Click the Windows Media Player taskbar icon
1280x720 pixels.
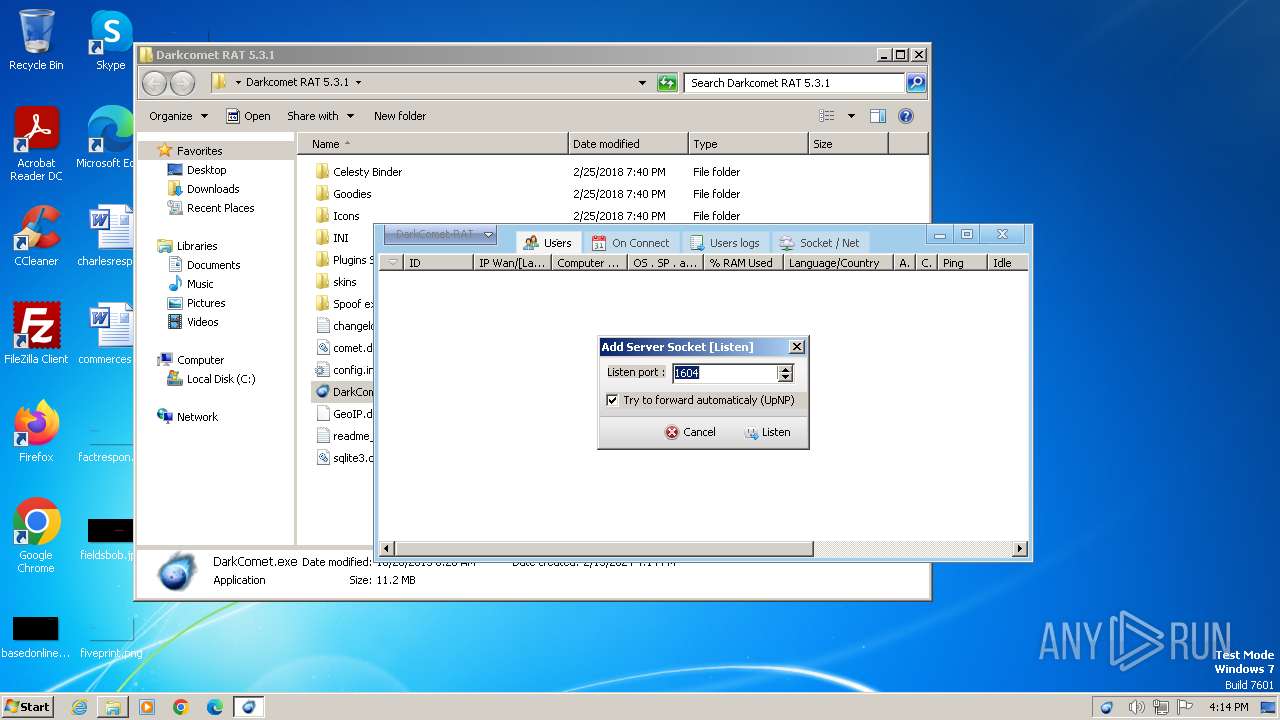pyautogui.click(x=147, y=707)
